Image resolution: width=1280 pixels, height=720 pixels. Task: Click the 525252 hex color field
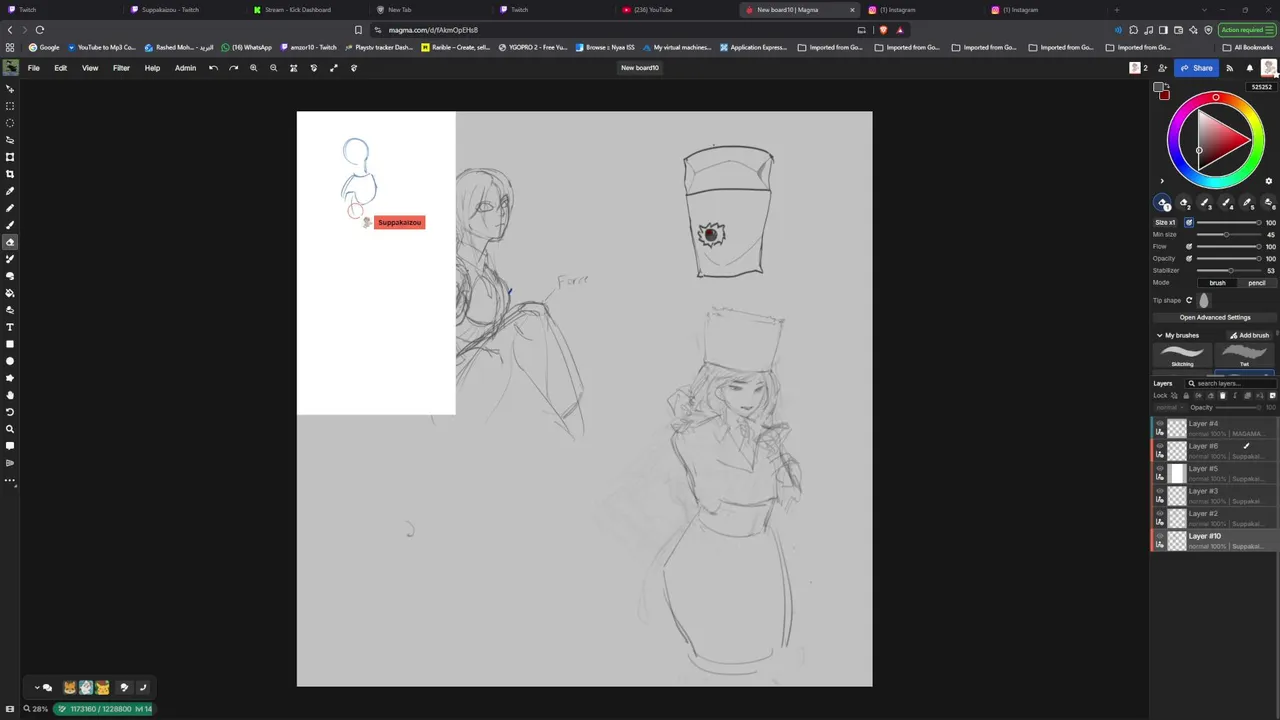1262,87
